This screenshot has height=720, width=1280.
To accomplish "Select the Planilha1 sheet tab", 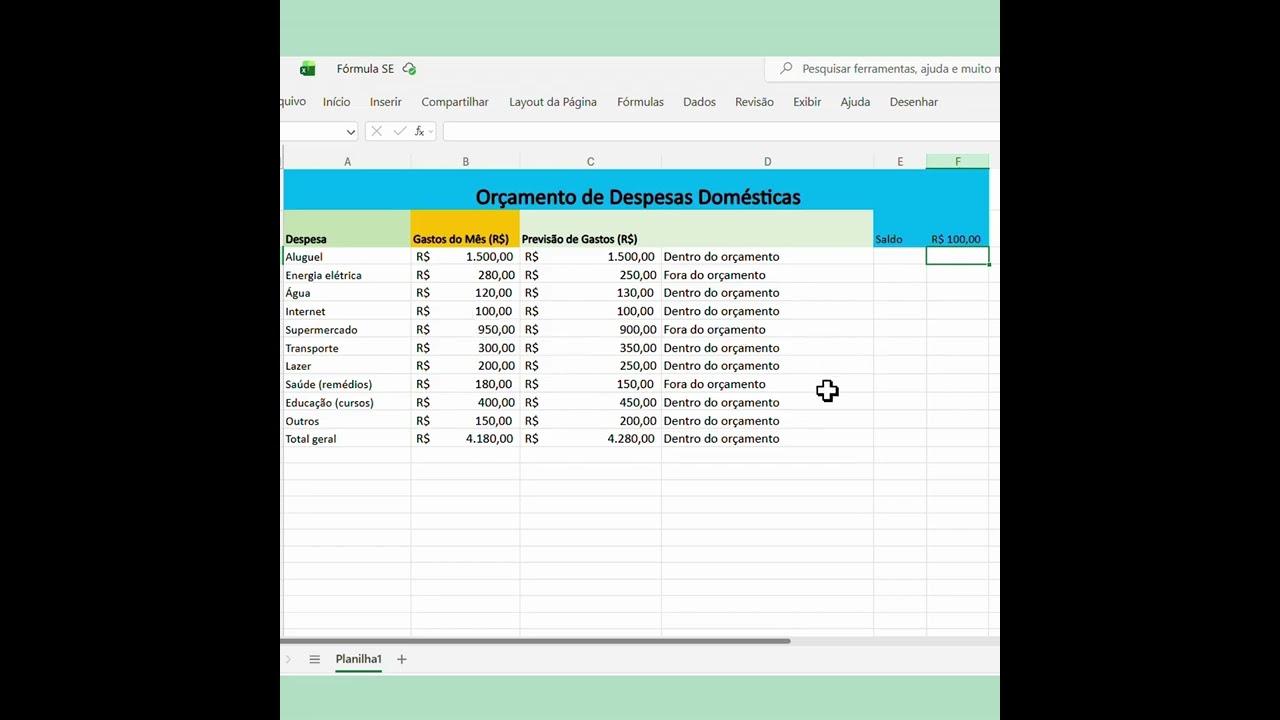I will click(x=358, y=659).
